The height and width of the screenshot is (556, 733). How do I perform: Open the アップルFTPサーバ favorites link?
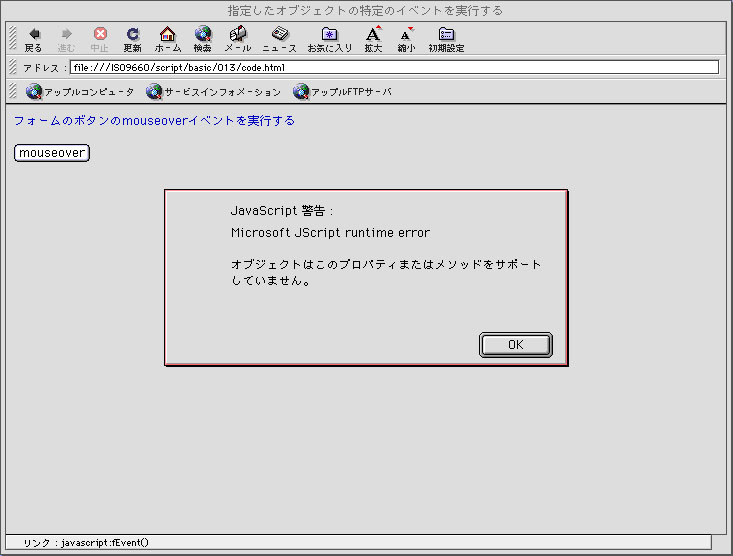pyautogui.click(x=342, y=92)
